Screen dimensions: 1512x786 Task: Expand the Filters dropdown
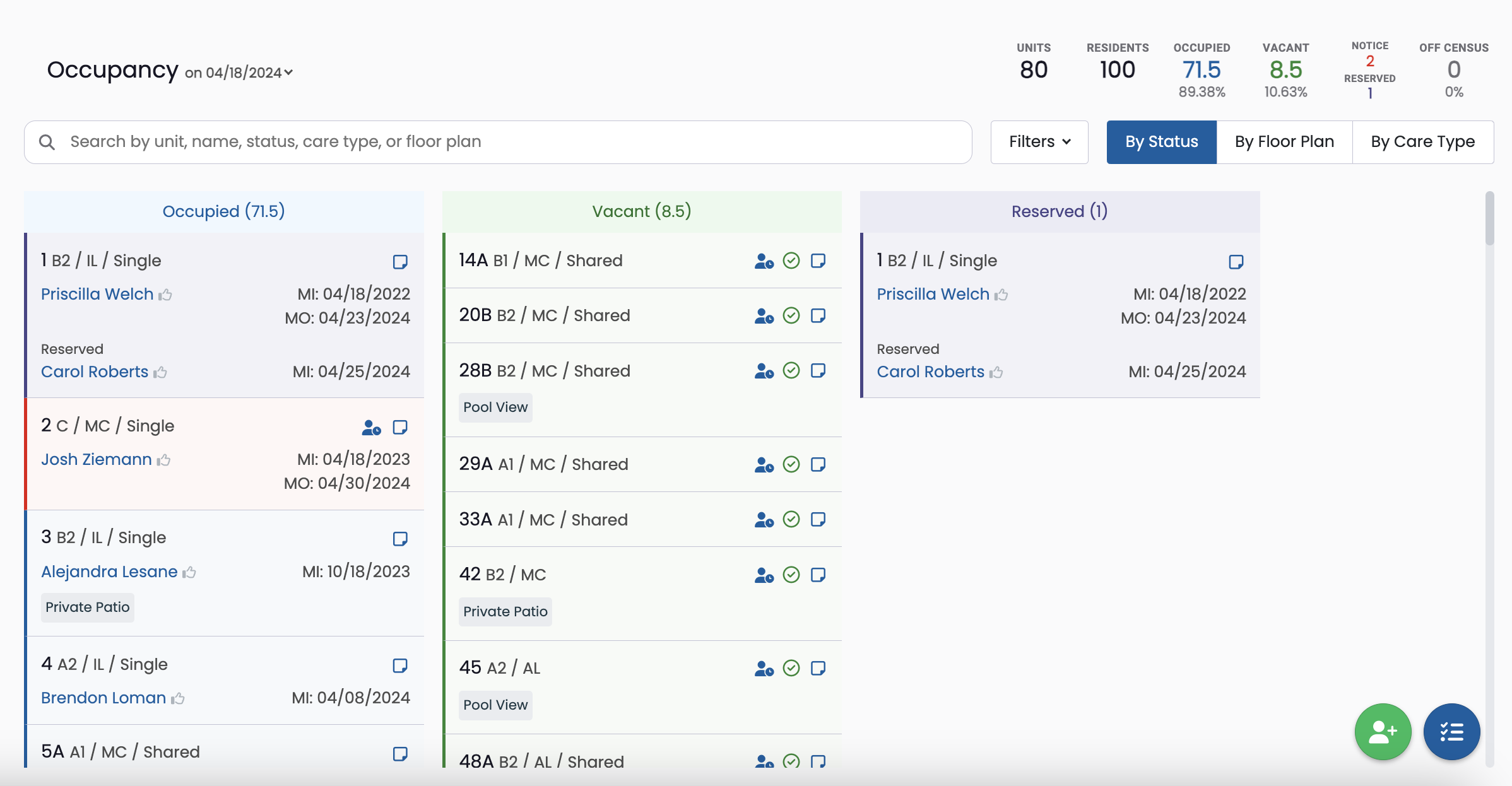coord(1039,142)
